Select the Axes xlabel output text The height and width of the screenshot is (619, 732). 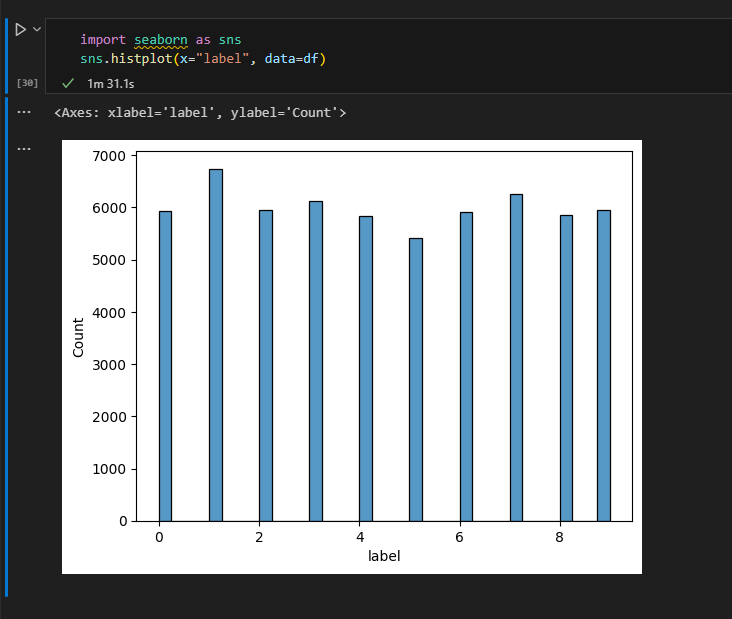[200, 113]
